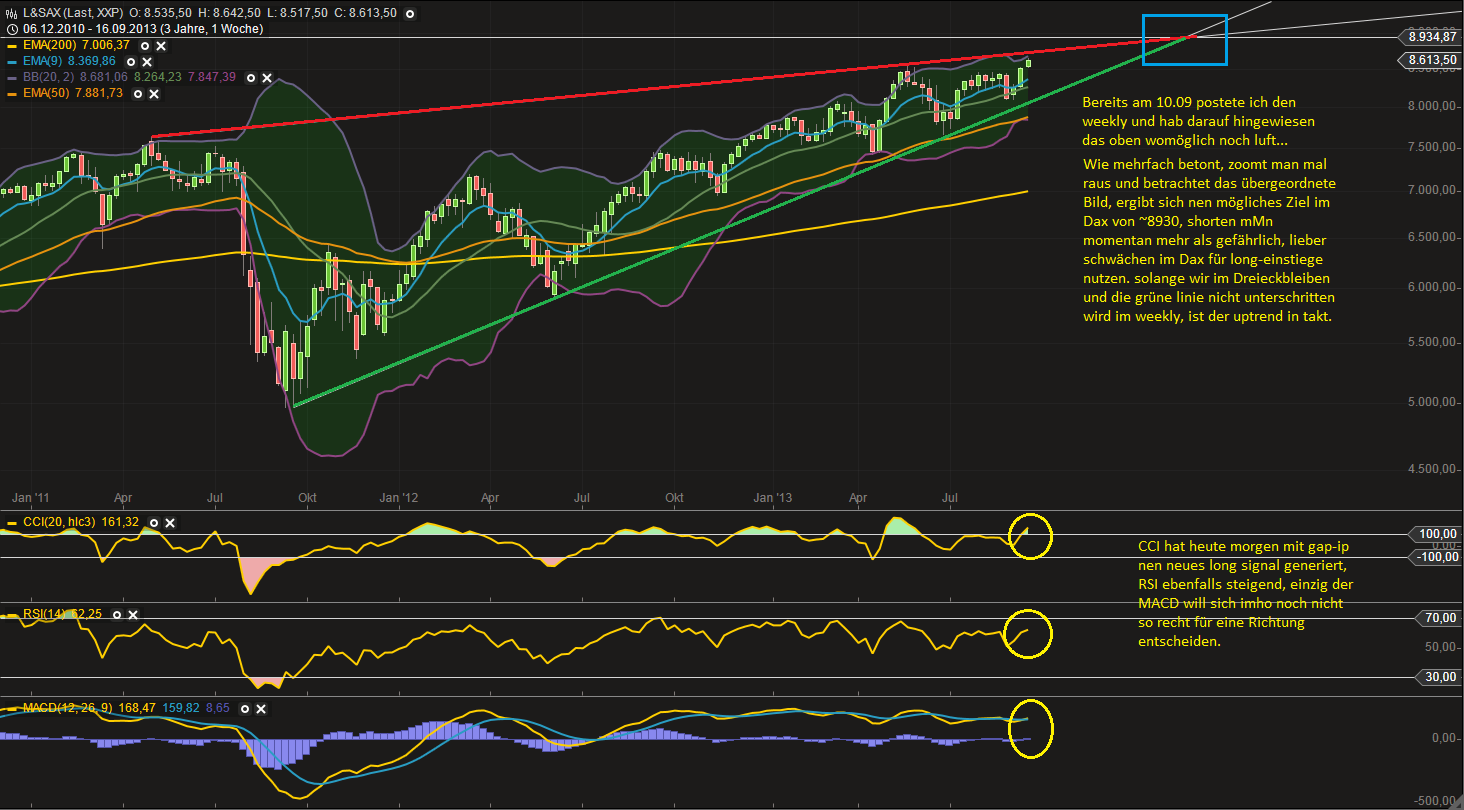Select the L&SAX (Last, XXP) chart title
1464x810 pixels.
(x=71, y=13)
